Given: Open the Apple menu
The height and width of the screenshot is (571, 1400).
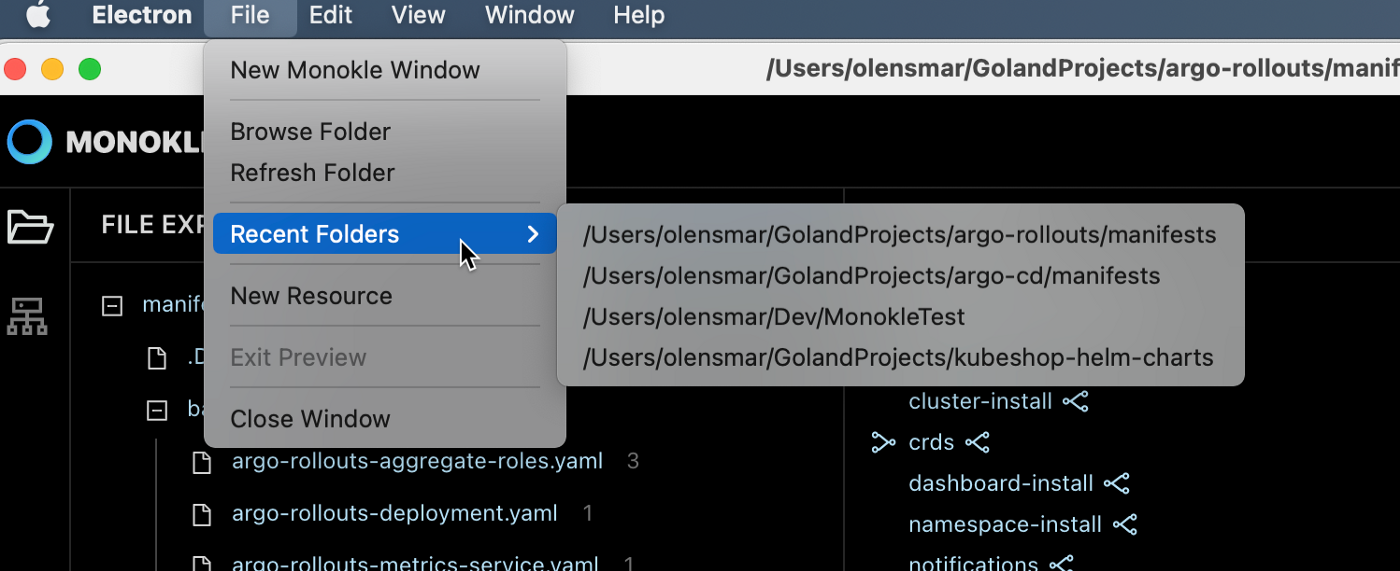Looking at the screenshot, I should pyautogui.click(x=38, y=15).
